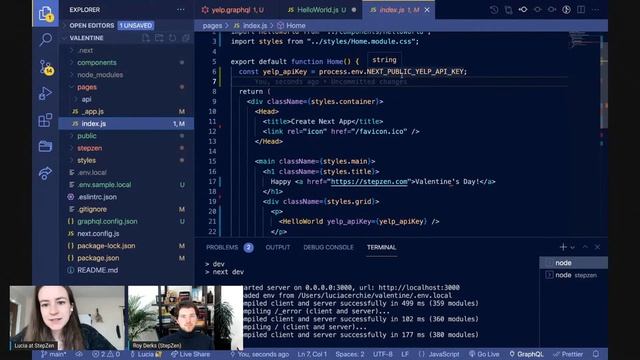
Task: Click Spaces: 2 indentation setting
Action: (x=350, y=354)
